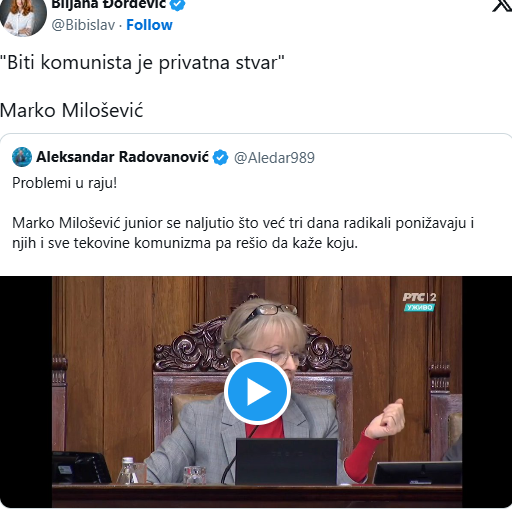Click the RTS 2 channel logo in video

coord(419,297)
